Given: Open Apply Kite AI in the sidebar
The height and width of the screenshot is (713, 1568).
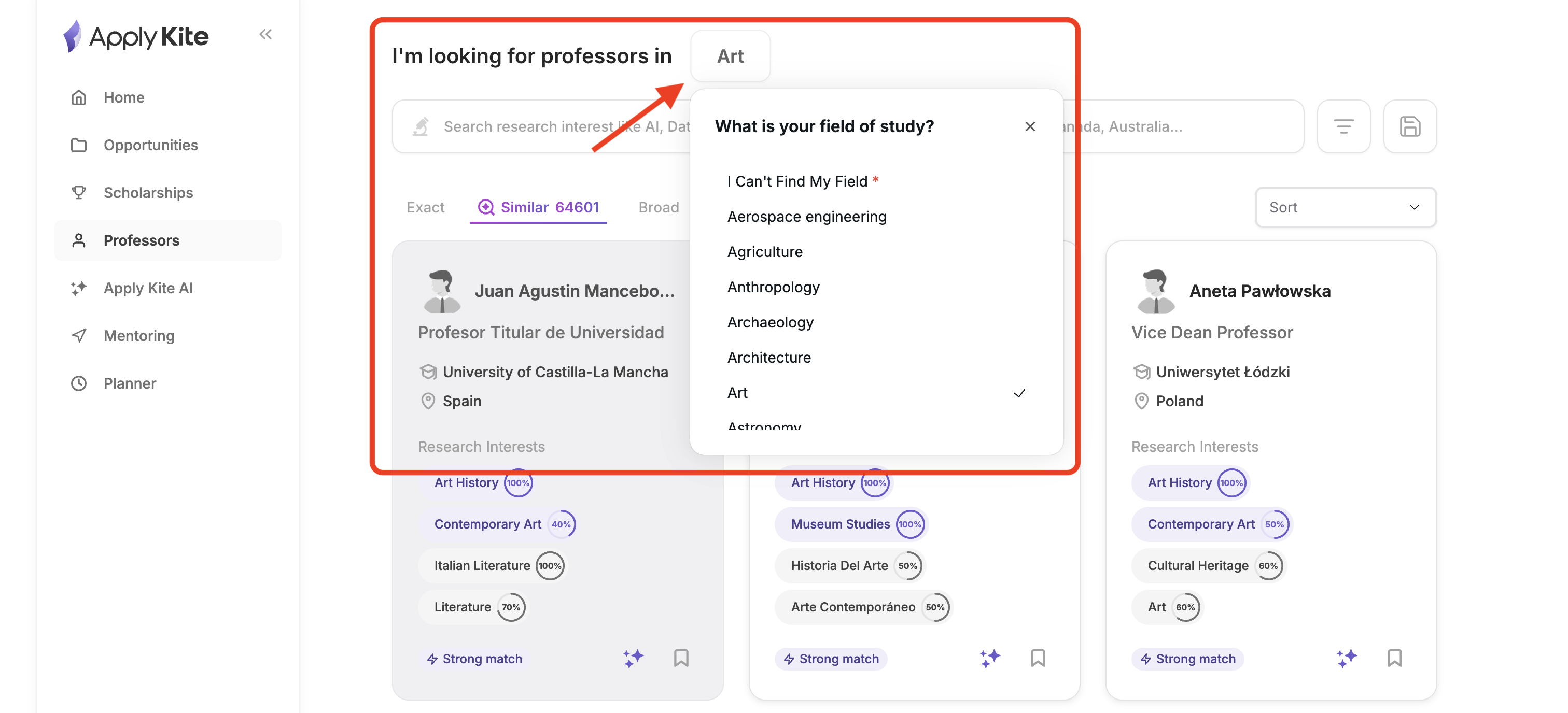Looking at the screenshot, I should pyautogui.click(x=148, y=288).
